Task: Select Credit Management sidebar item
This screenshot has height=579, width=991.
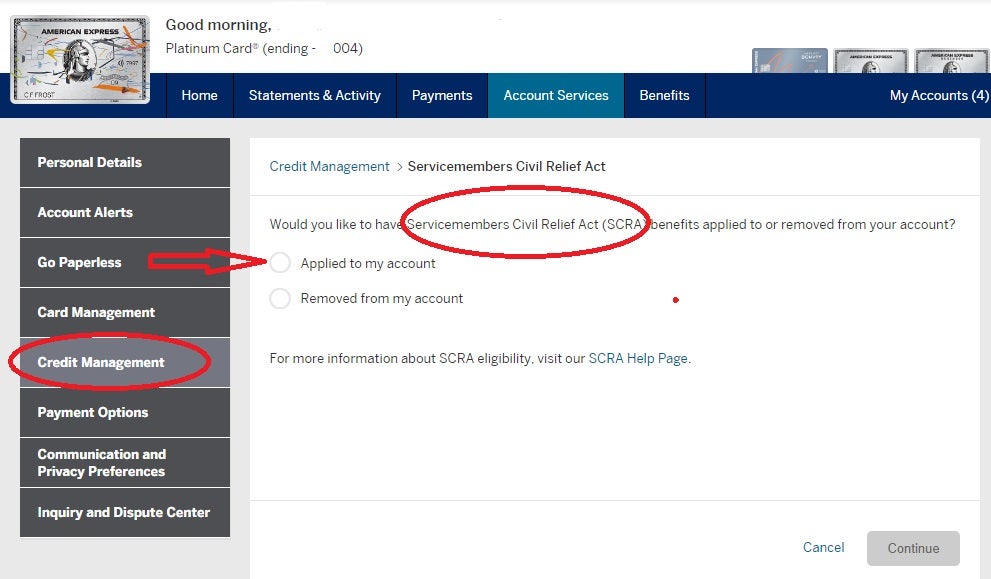Action: point(125,362)
